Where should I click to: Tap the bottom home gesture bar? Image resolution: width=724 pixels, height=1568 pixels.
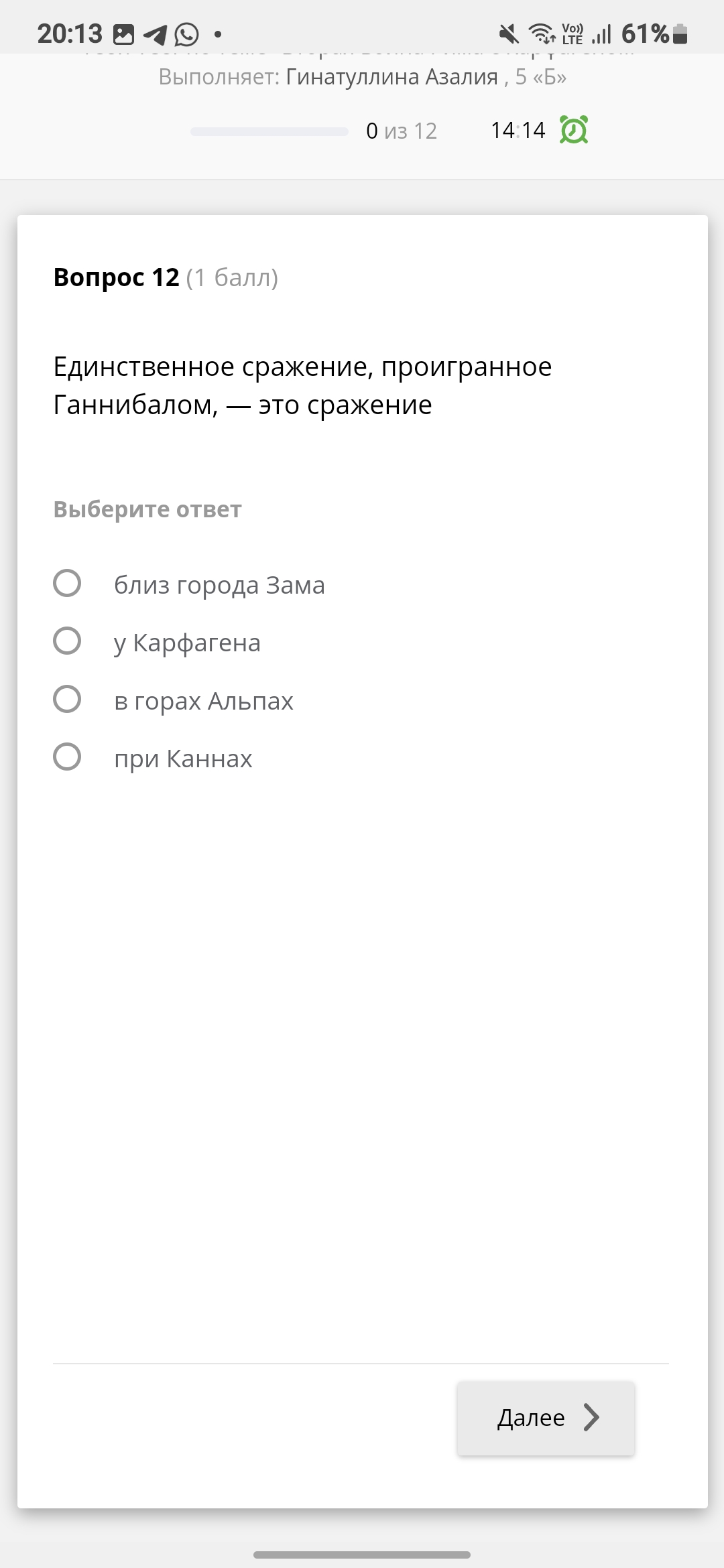click(x=362, y=1555)
